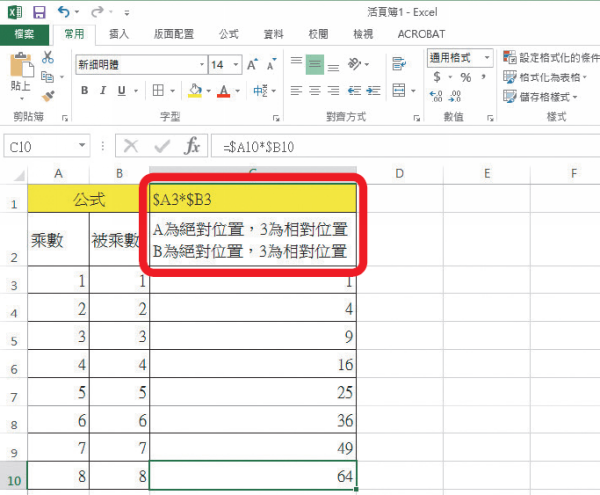Image resolution: width=600 pixels, height=495 pixels.
Task: Click the formula bar with =$A10*$B10
Action: pos(406,147)
